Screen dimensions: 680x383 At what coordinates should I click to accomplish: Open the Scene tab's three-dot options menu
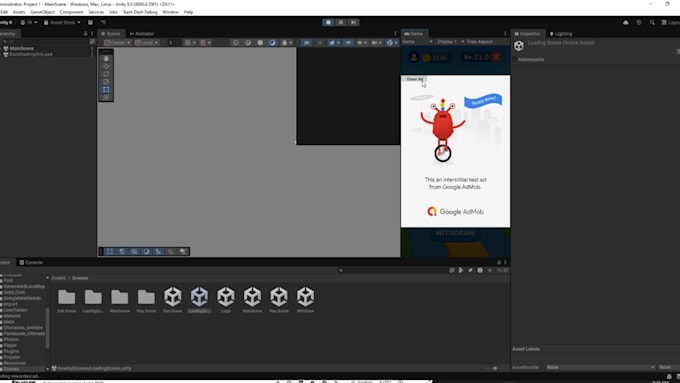395,33
